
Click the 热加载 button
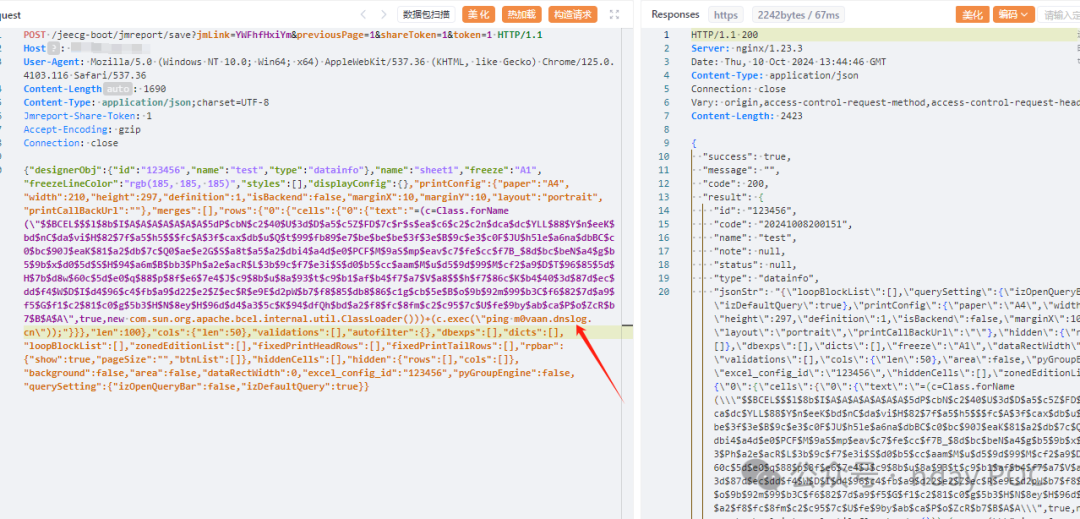[521, 14]
